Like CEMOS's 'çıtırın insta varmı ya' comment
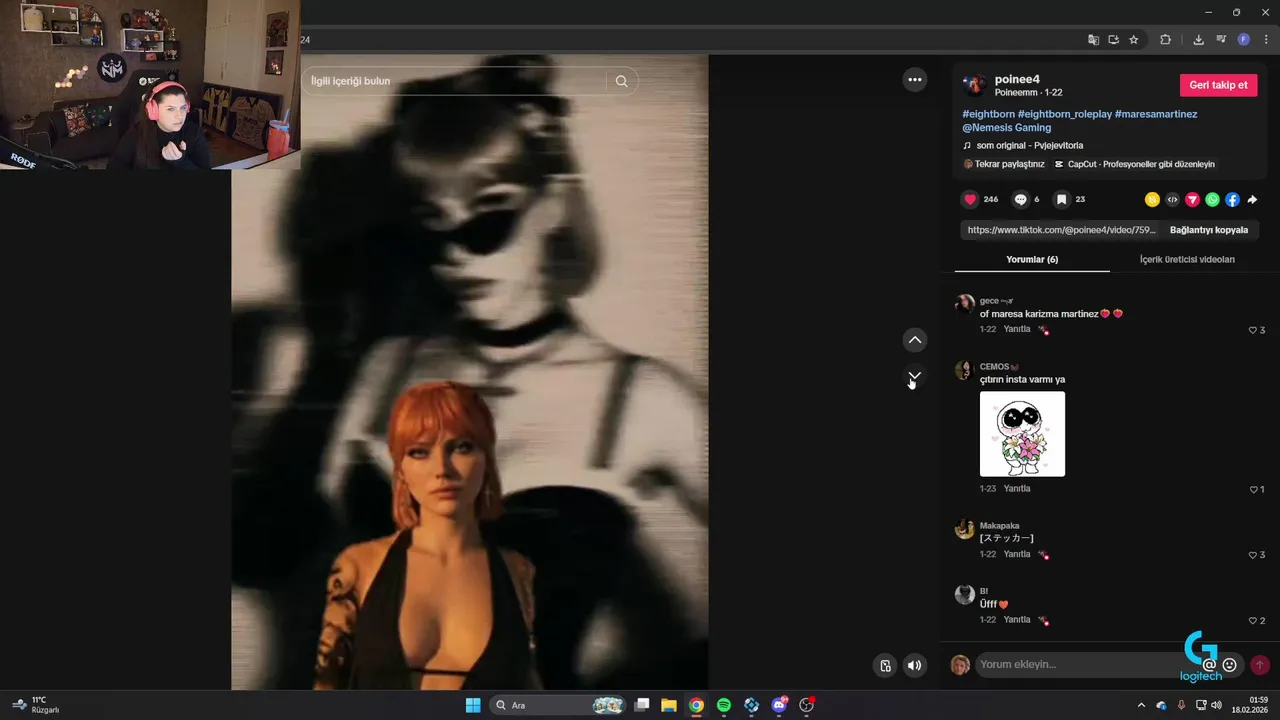 1253,490
